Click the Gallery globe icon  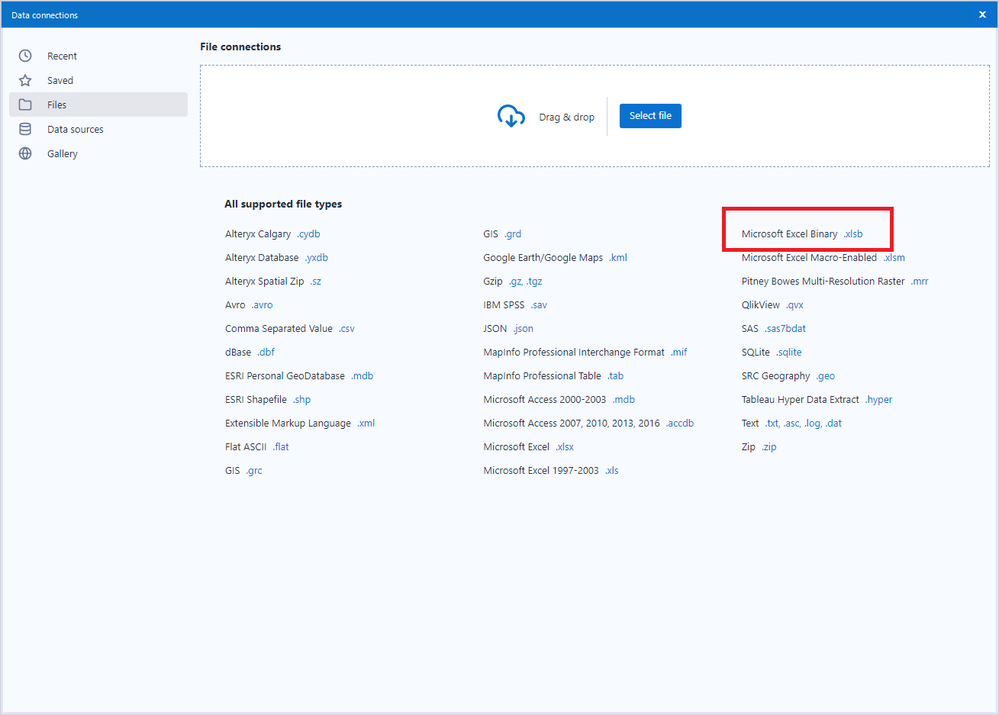[25, 154]
